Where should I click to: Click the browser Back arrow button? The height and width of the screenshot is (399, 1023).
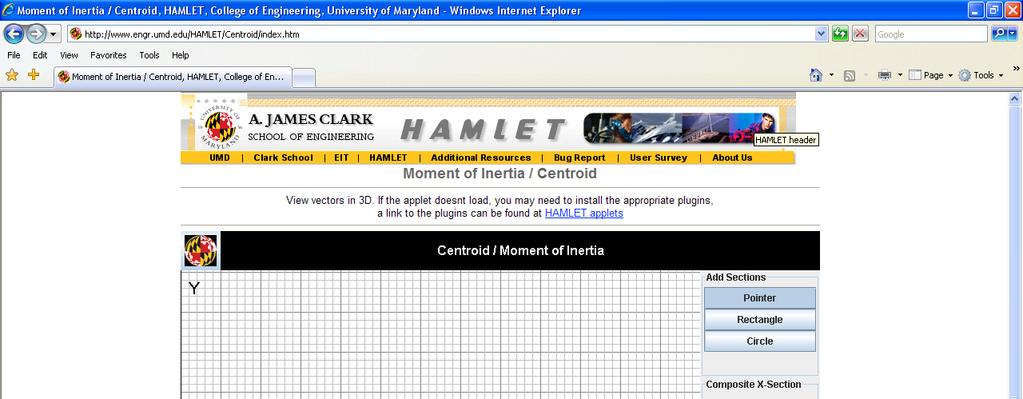tap(14, 33)
